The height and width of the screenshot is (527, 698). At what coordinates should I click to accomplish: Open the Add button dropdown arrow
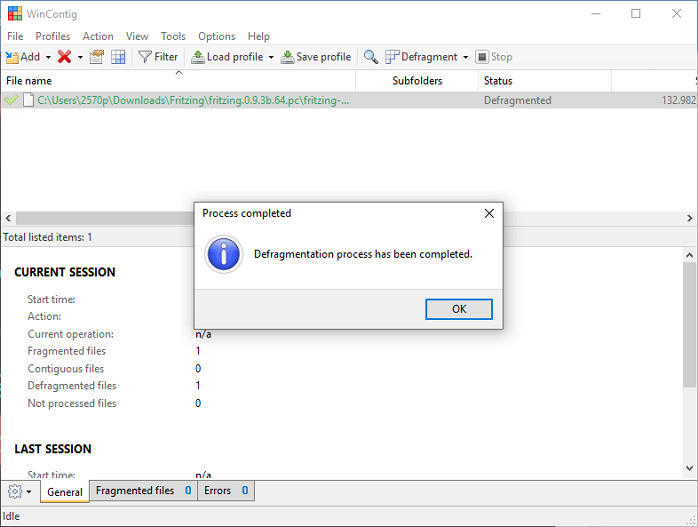[x=48, y=57]
